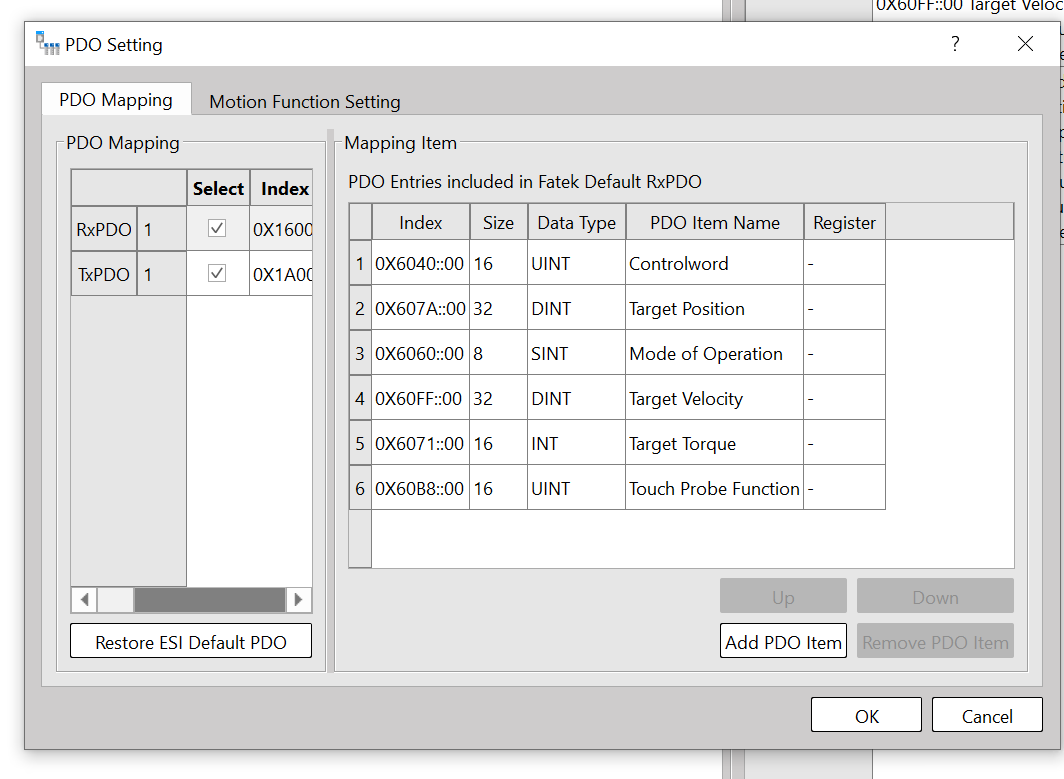Cancel the PDO Setting dialog
Screen dimensions: 1064x779
click(x=987, y=716)
